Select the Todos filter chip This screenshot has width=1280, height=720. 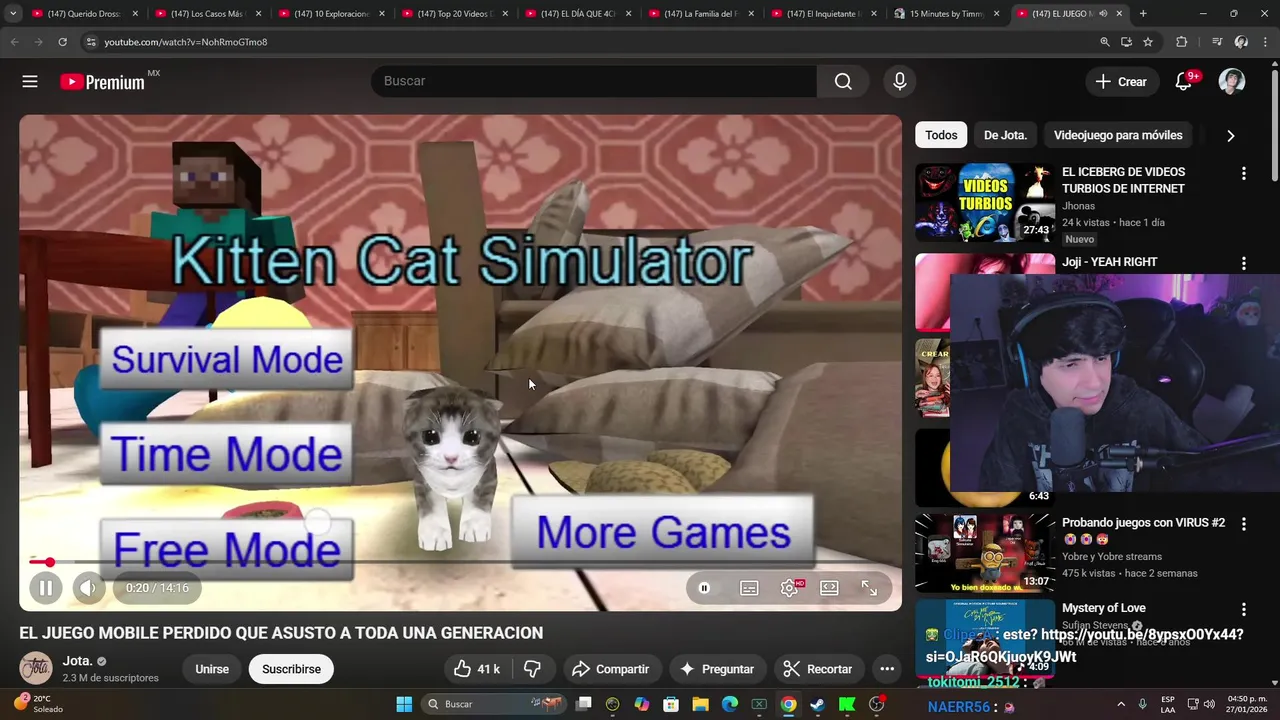[941, 135]
